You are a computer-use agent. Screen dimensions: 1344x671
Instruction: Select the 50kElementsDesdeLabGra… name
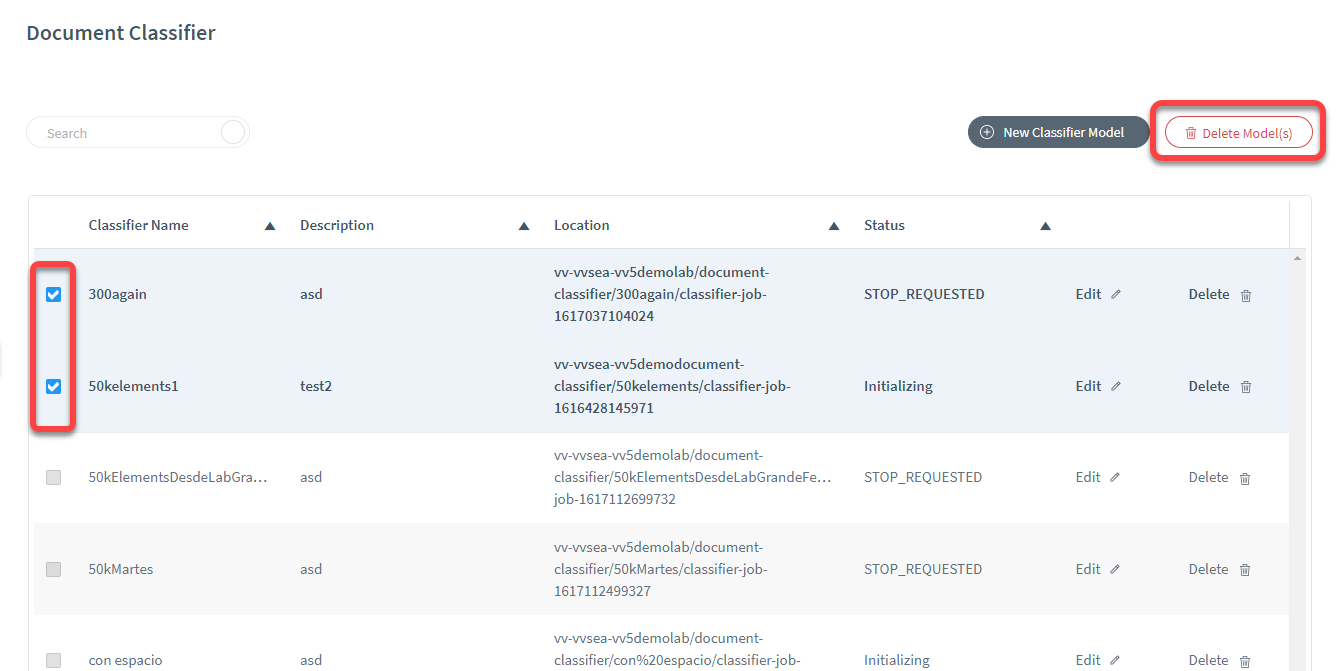[x=178, y=477]
